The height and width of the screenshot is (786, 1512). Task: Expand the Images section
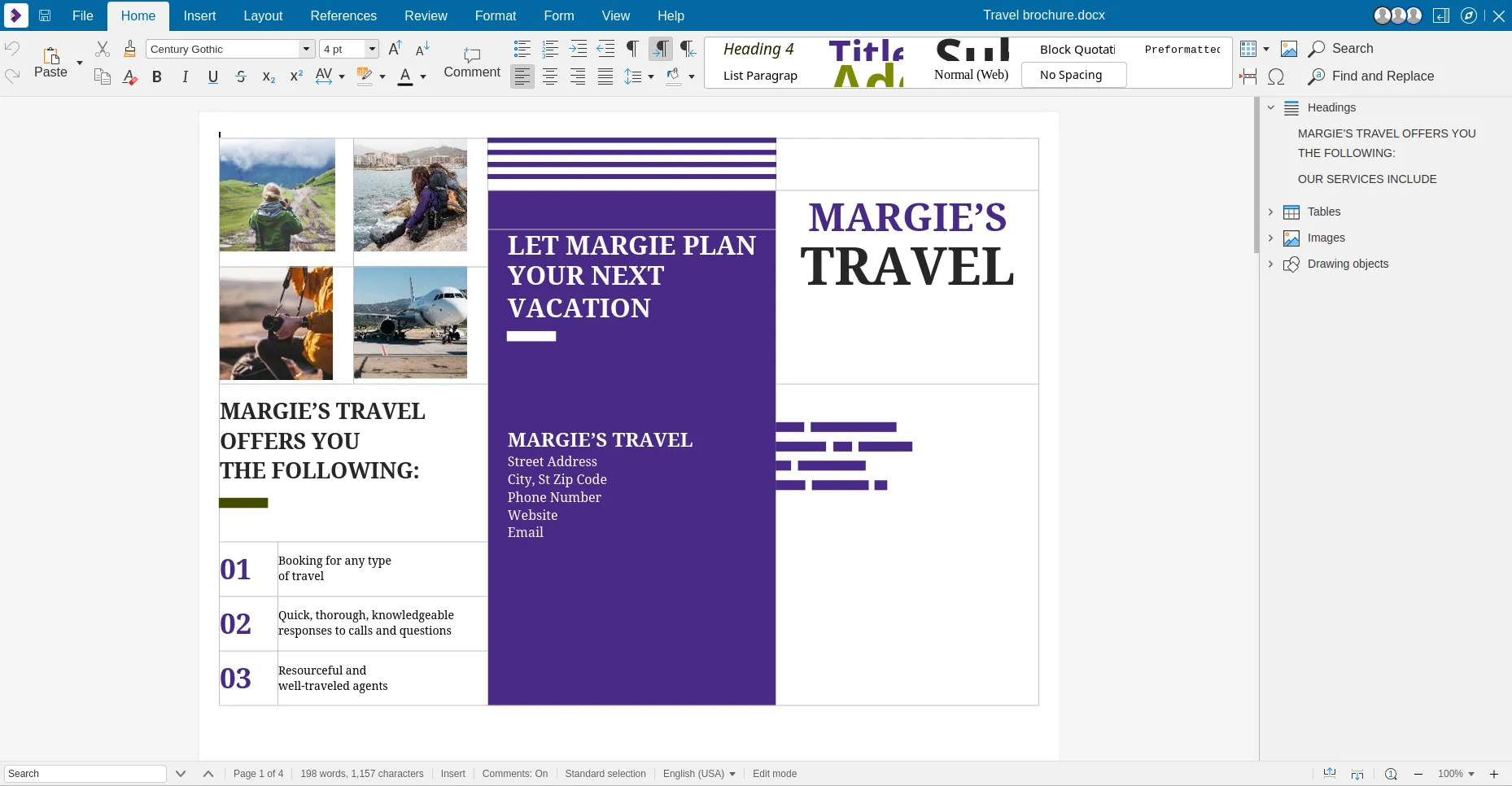tap(1271, 238)
